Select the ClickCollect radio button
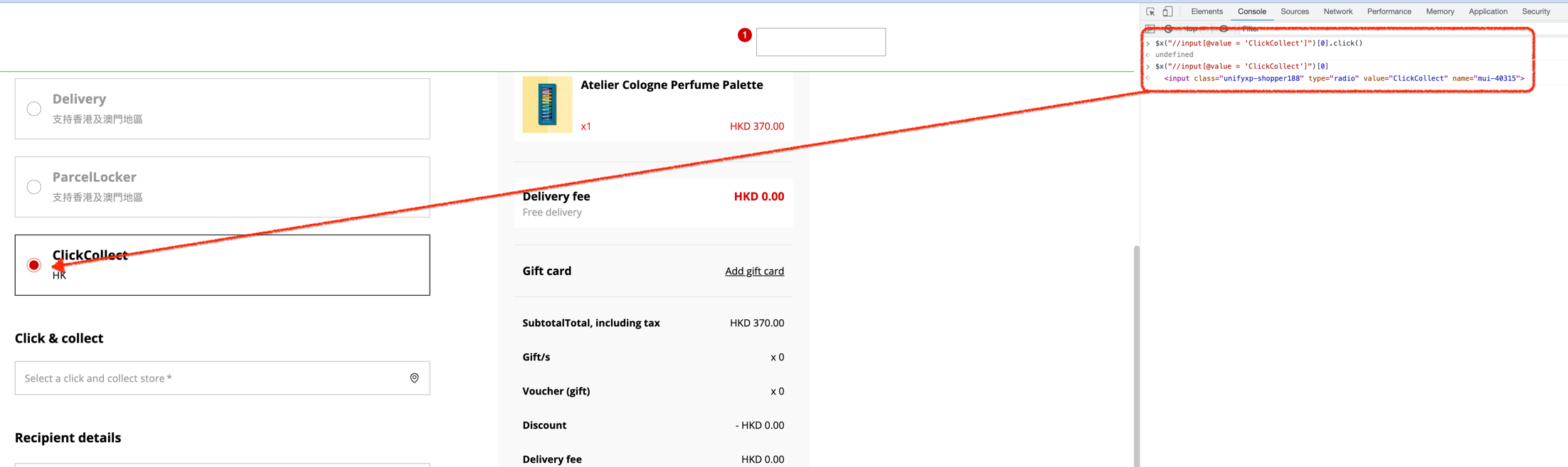Viewport: 1568px width, 467px height. 34,265
